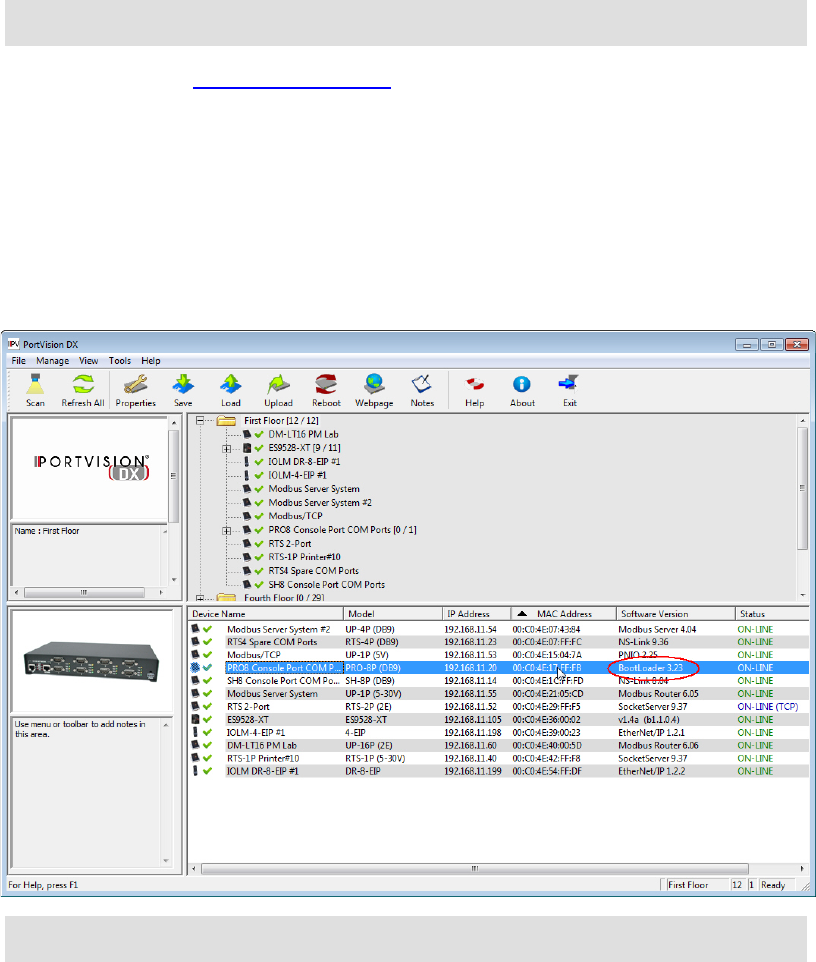Open device Properties from the toolbar
The image size is (816, 962).
coord(136,390)
